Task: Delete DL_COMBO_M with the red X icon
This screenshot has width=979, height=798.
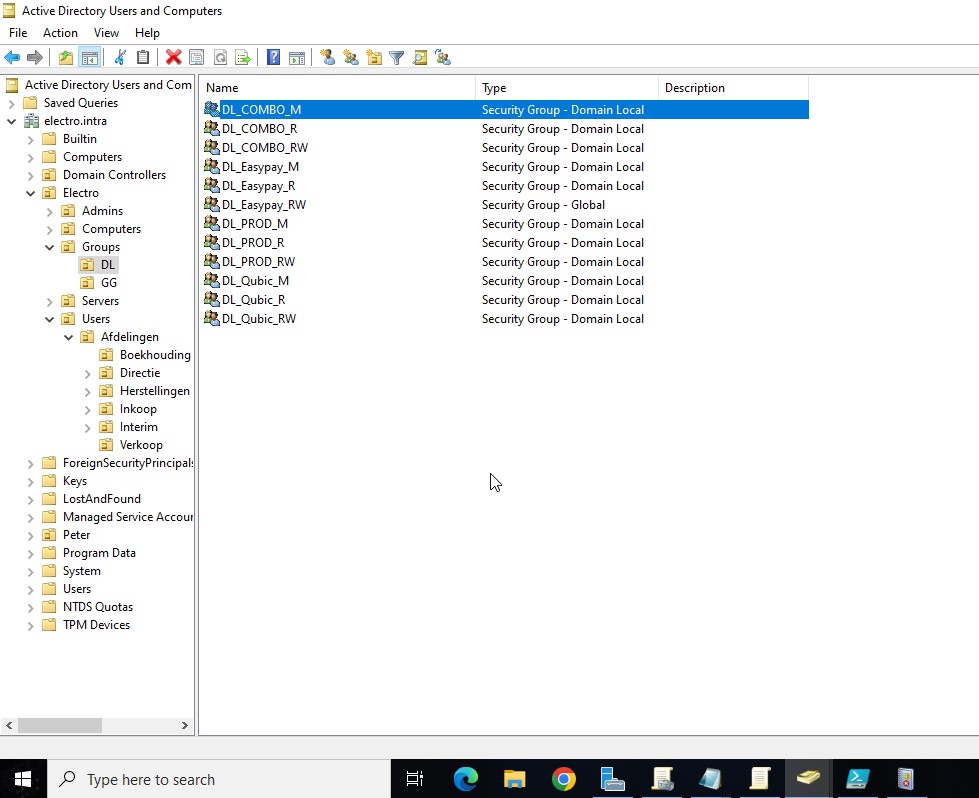Action: click(x=172, y=57)
